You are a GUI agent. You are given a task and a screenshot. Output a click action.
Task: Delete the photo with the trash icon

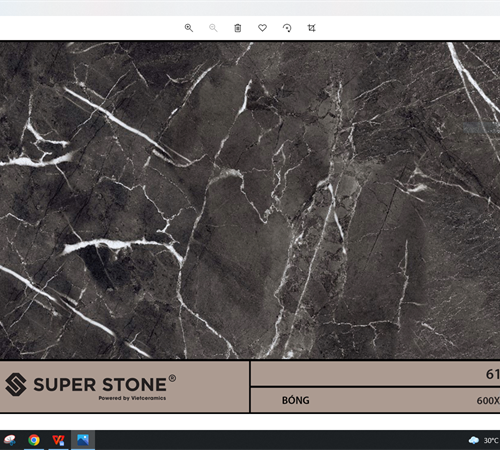(x=238, y=28)
